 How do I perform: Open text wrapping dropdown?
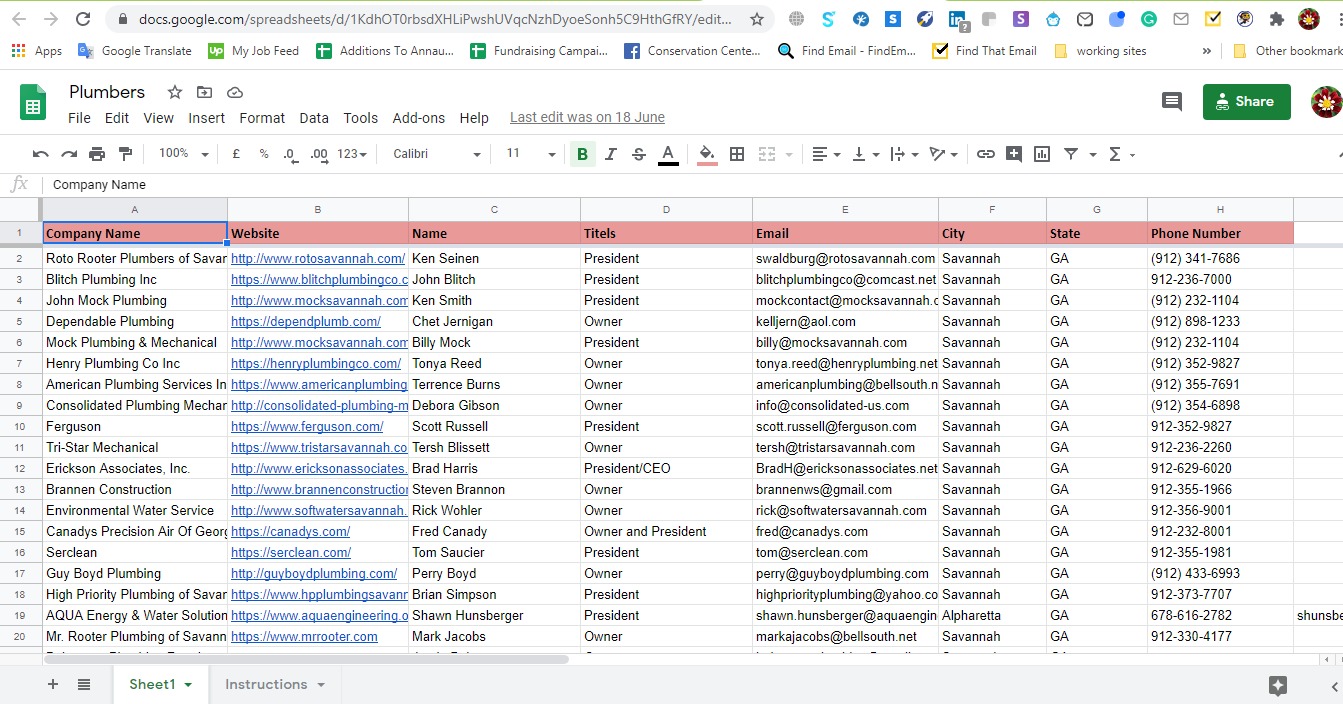903,154
